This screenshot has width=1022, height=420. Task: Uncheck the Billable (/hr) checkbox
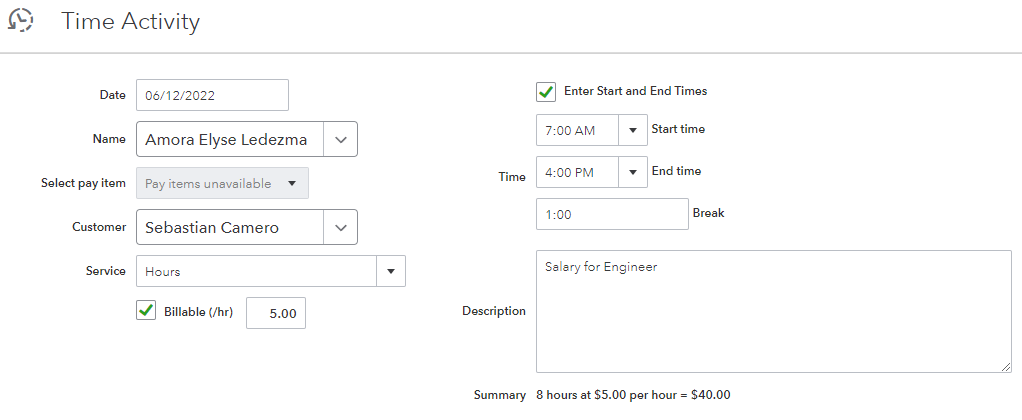click(146, 312)
